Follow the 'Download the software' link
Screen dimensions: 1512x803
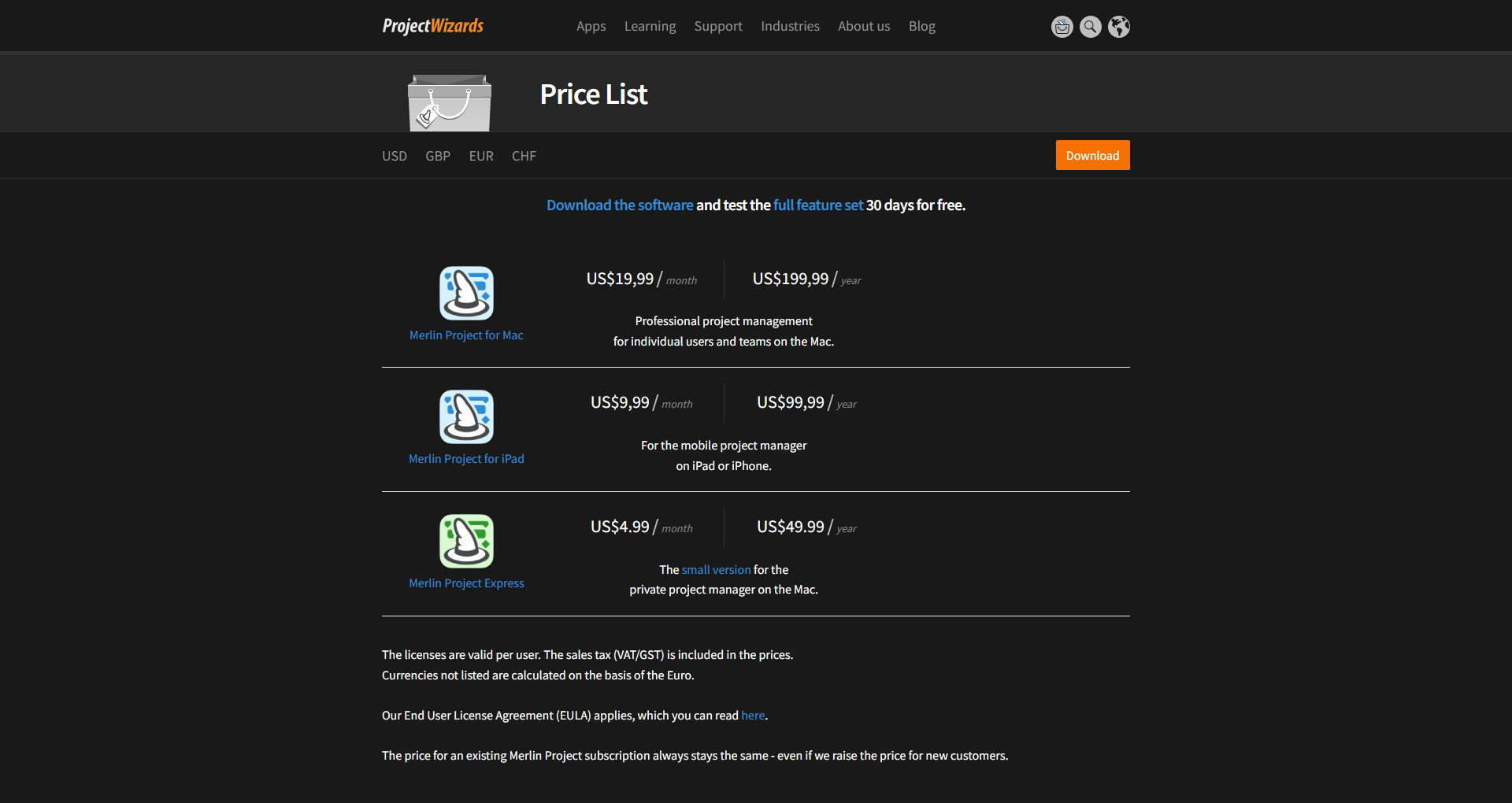pos(620,205)
